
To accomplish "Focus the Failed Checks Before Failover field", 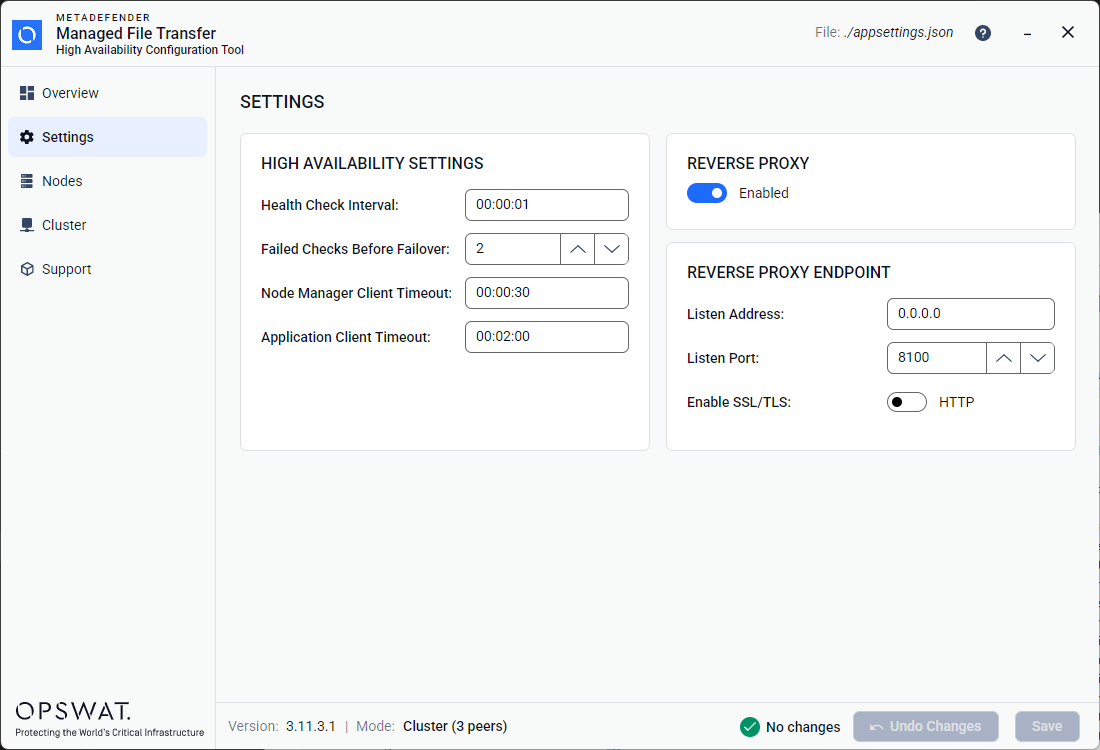I will pos(513,249).
